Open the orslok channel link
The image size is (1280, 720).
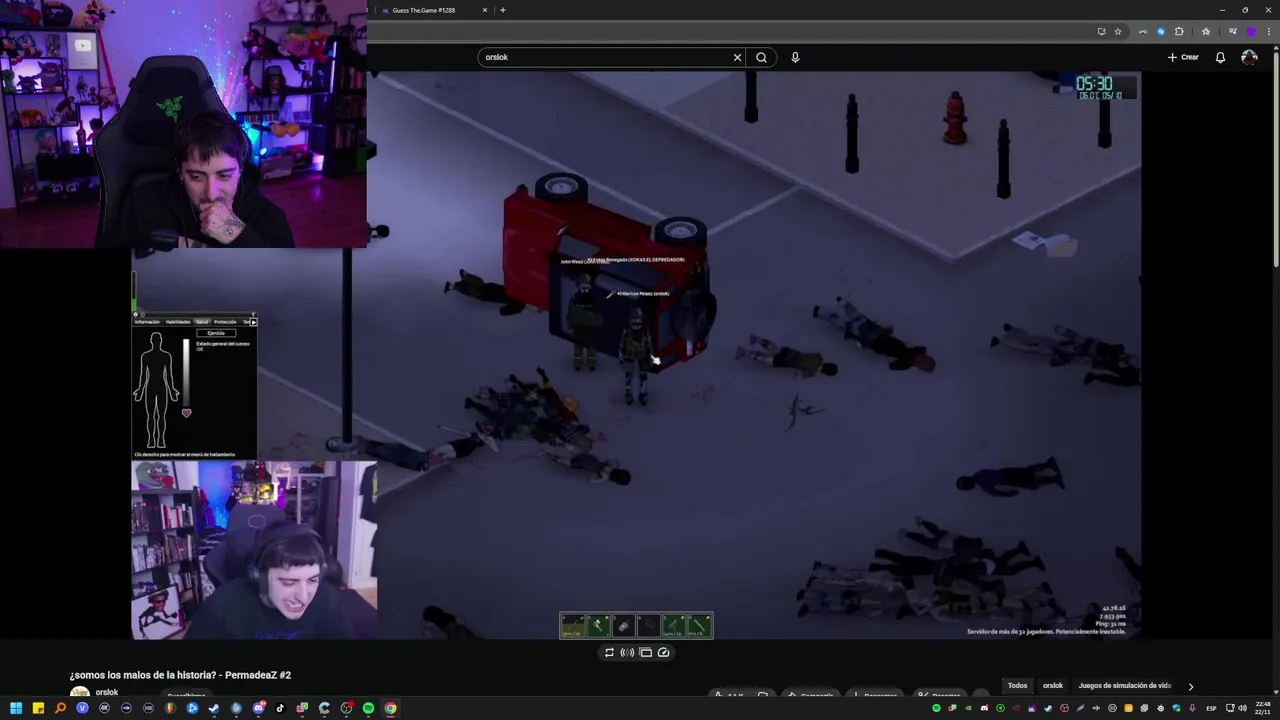tap(107, 692)
